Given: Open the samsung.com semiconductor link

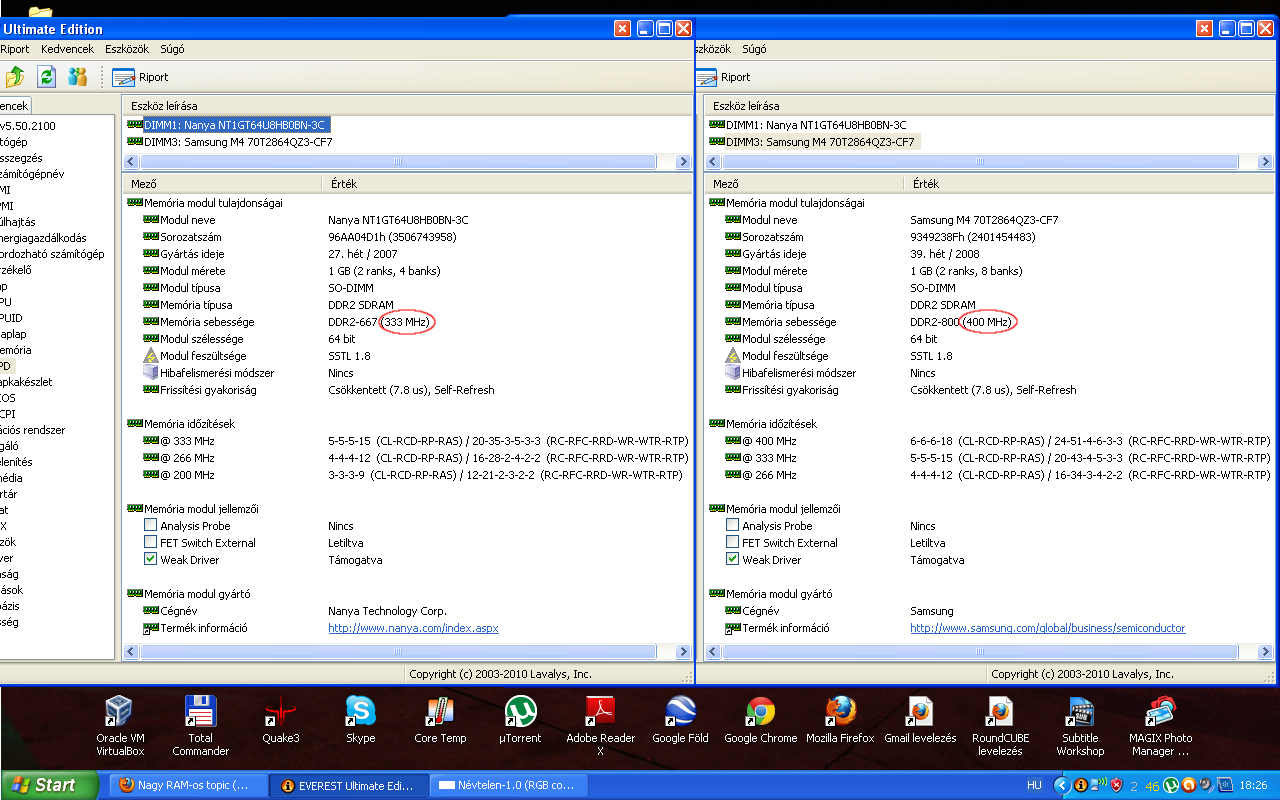Looking at the screenshot, I should click(1047, 628).
